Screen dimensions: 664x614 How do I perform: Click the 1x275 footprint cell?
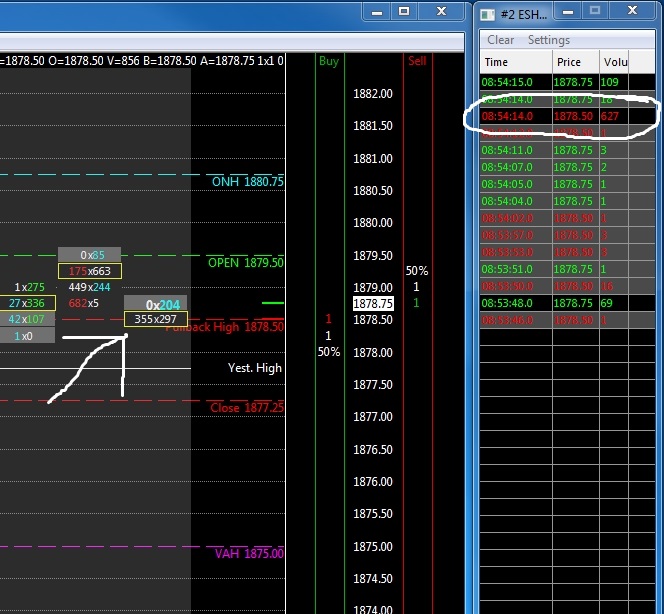click(29, 287)
